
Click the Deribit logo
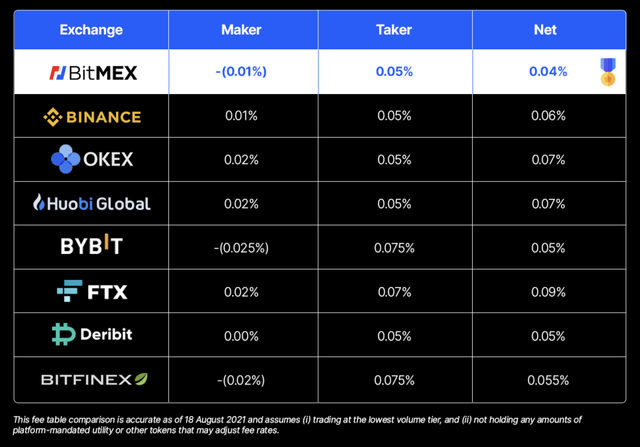[92, 335]
